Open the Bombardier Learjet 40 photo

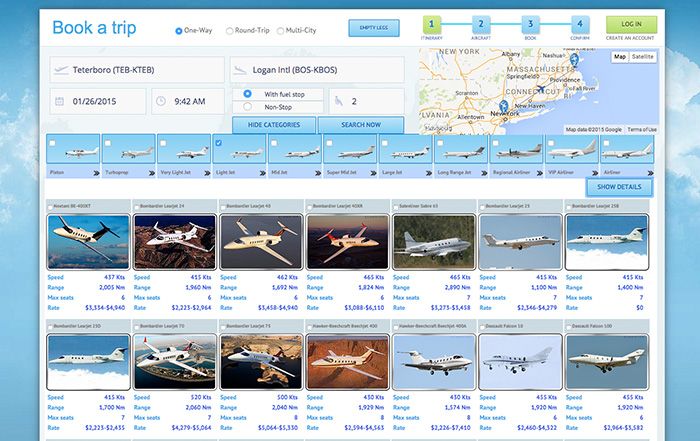(x=261, y=242)
